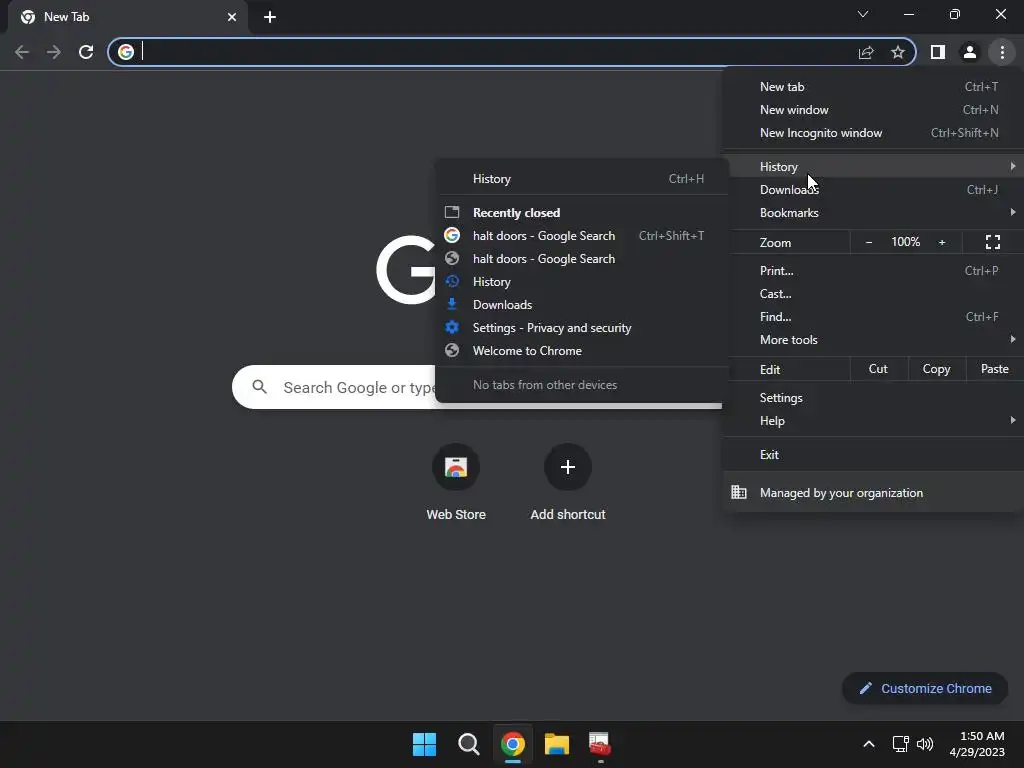The height and width of the screenshot is (768, 1024).
Task: Click the fullscreen zoom icon
Action: [x=993, y=242]
